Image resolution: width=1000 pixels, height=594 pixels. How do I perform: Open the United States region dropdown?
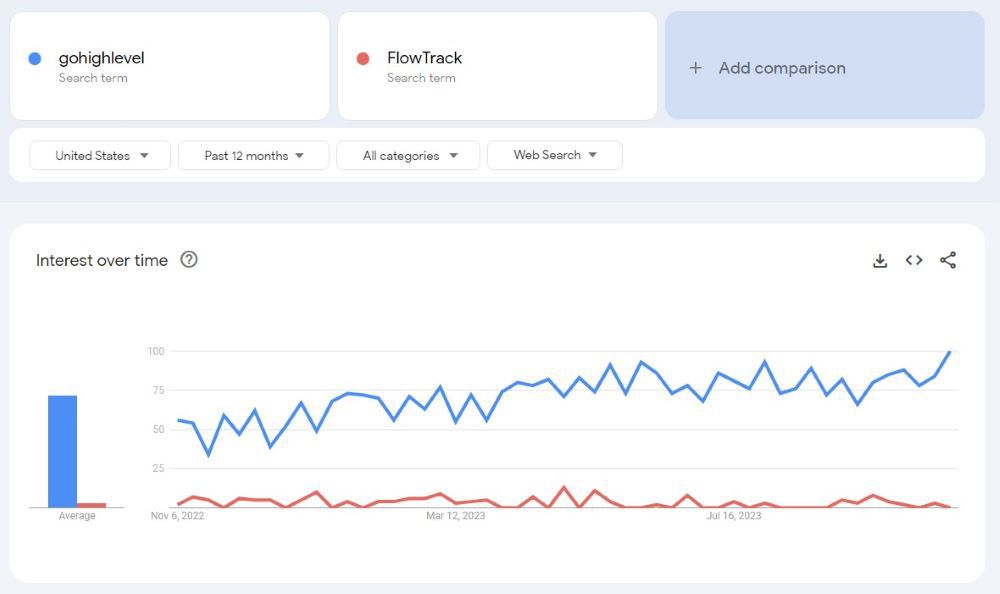pos(99,155)
